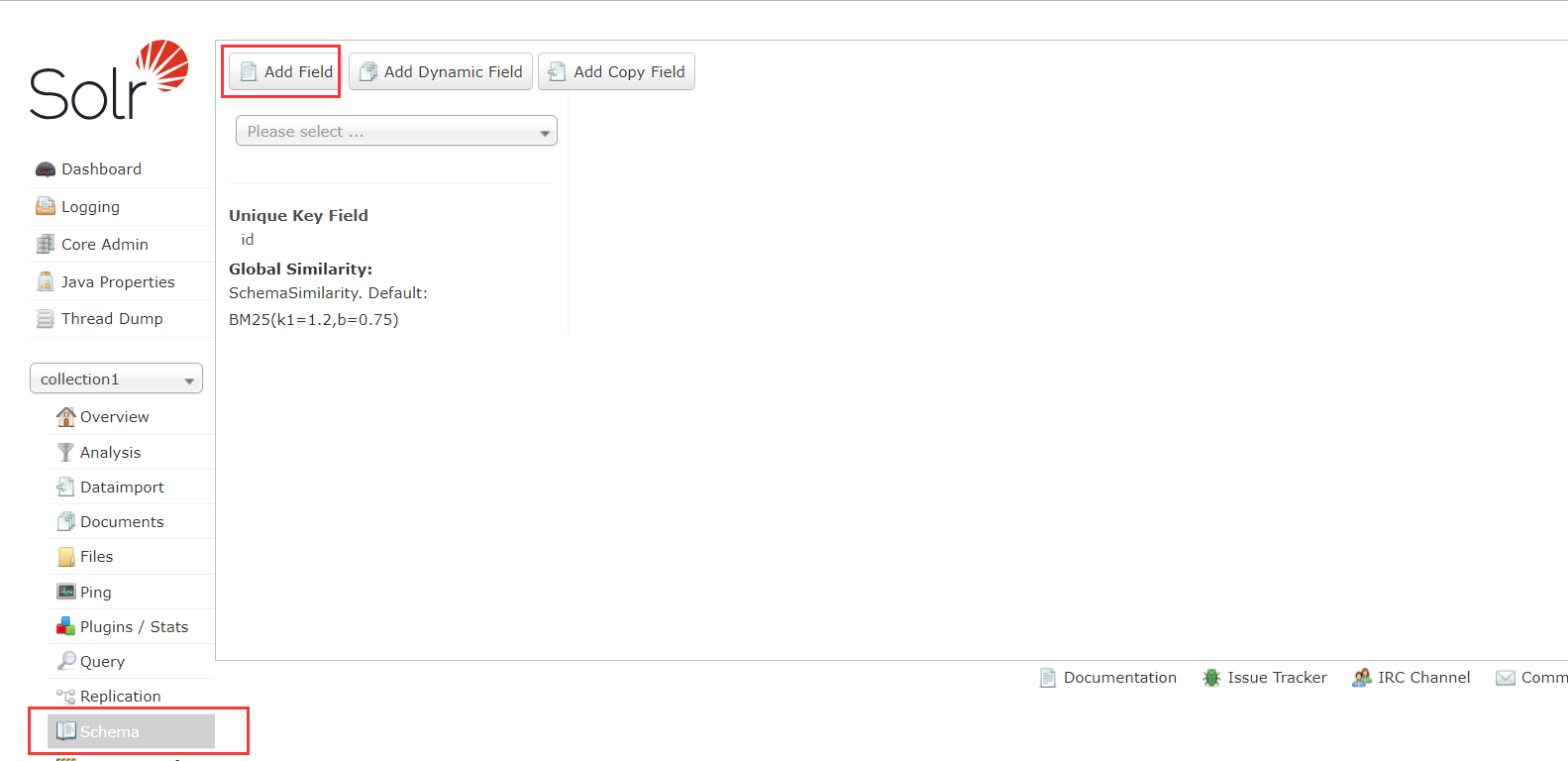Viewport: 1568px width, 761px height.
Task: Select Thread Dump menu entry
Action: tap(123, 319)
